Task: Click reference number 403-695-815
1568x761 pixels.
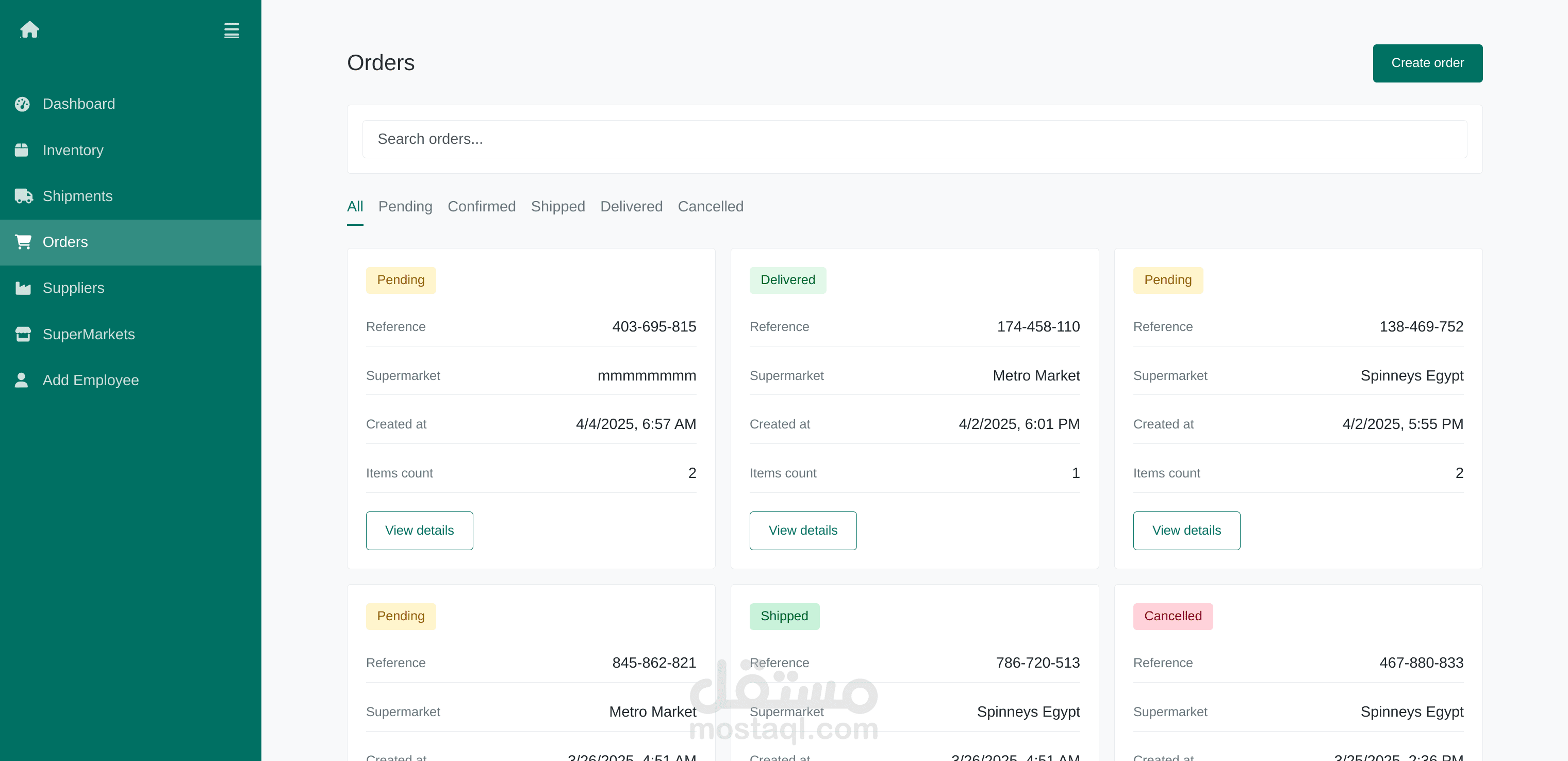Action: click(x=654, y=326)
